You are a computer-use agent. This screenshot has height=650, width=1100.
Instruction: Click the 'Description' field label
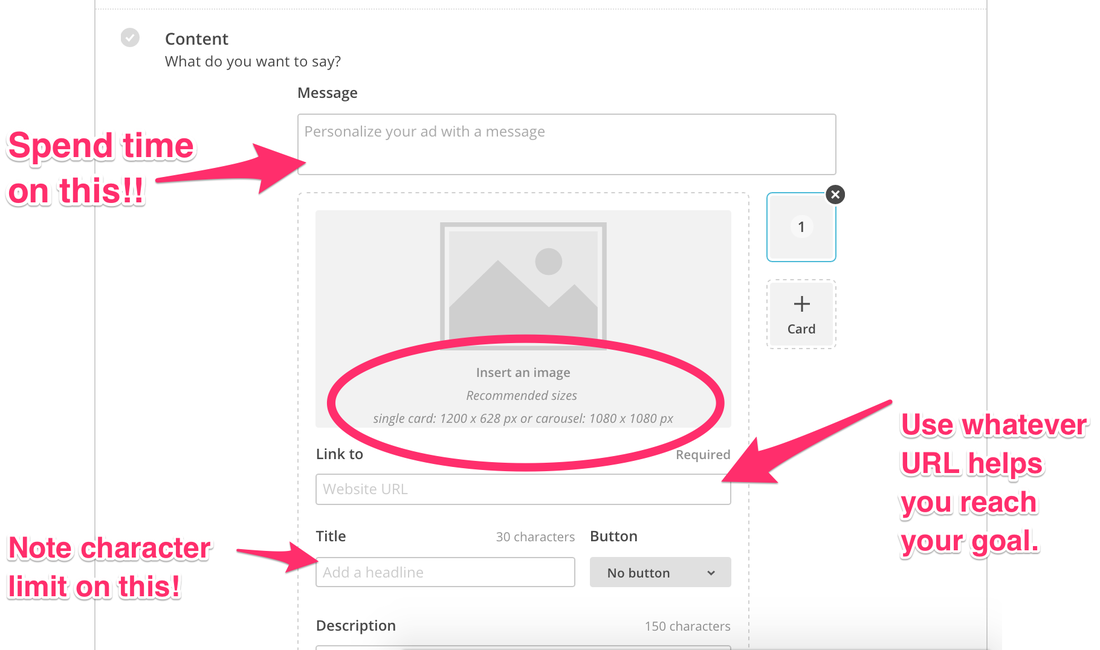pos(356,626)
